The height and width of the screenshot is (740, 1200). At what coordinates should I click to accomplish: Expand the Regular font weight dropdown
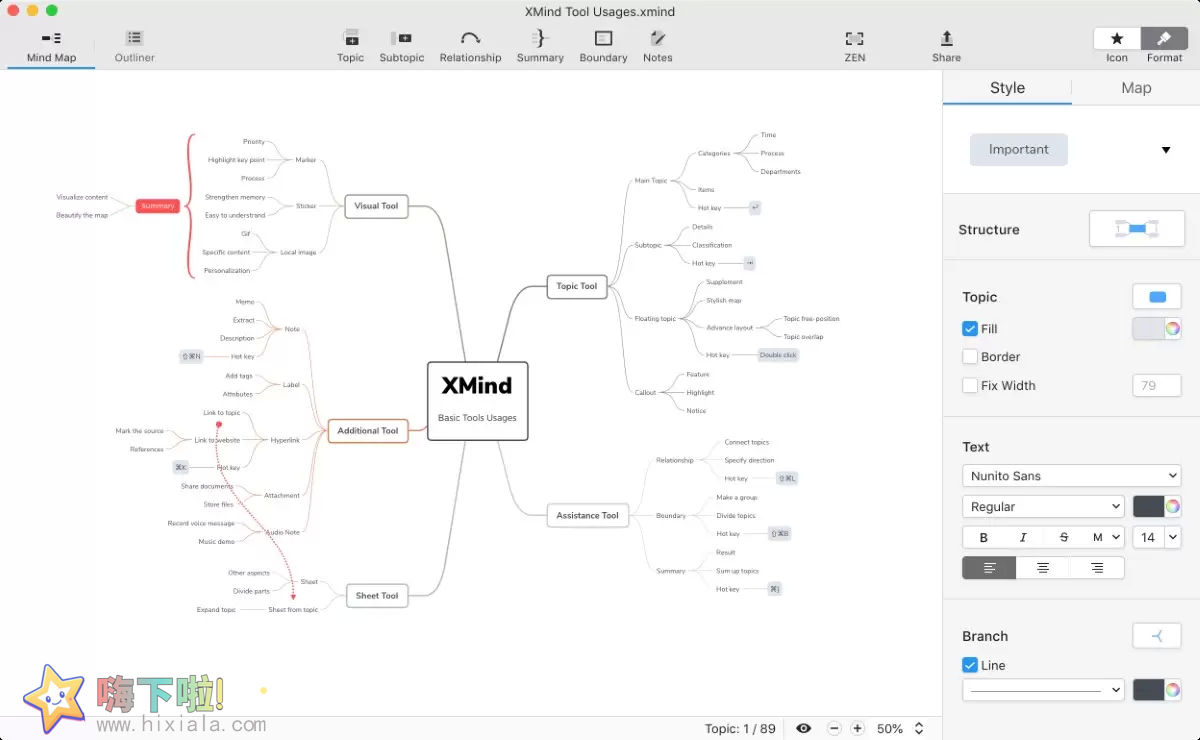tap(1043, 507)
